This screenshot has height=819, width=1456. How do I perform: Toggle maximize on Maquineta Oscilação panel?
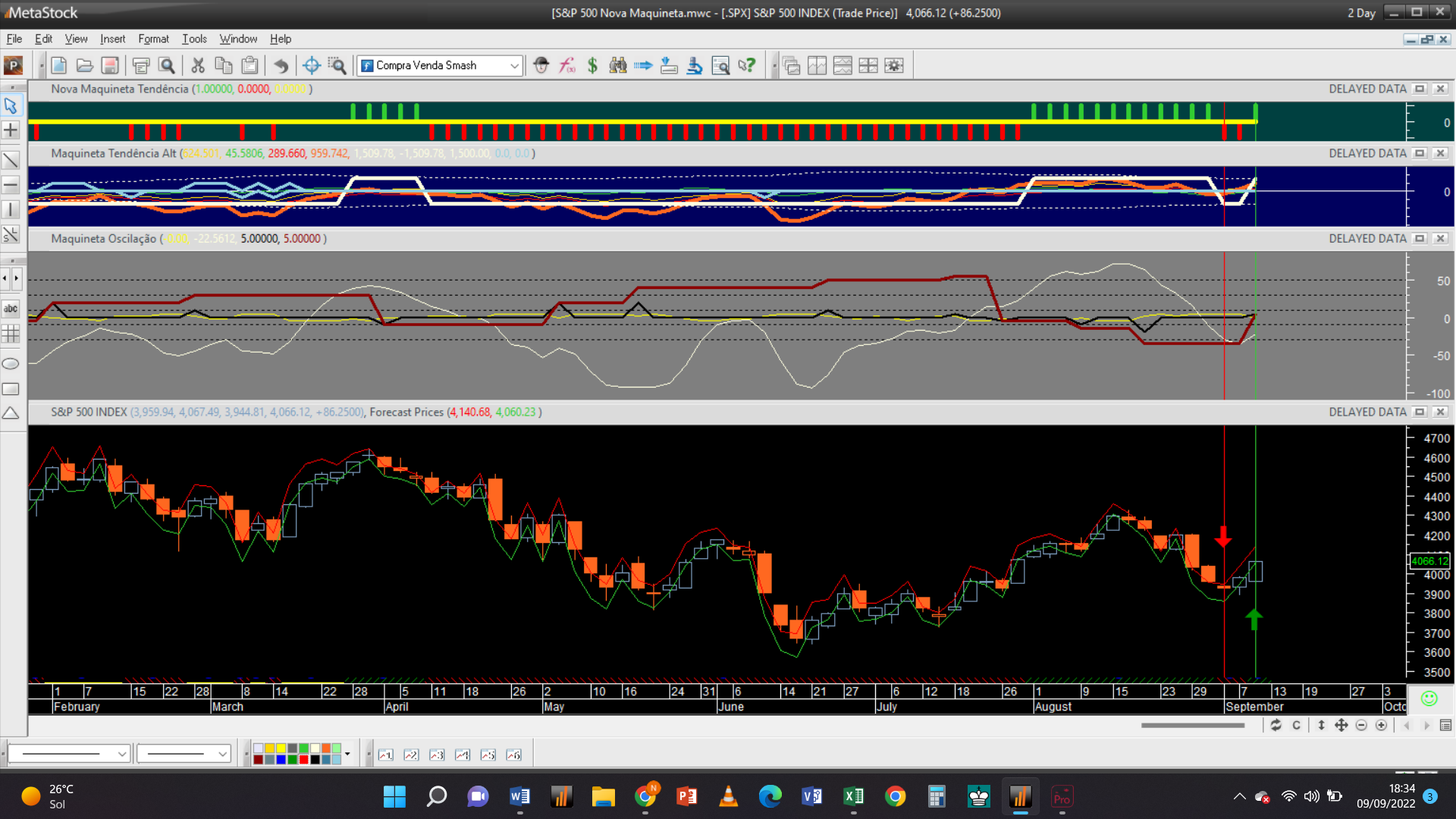[1420, 239]
